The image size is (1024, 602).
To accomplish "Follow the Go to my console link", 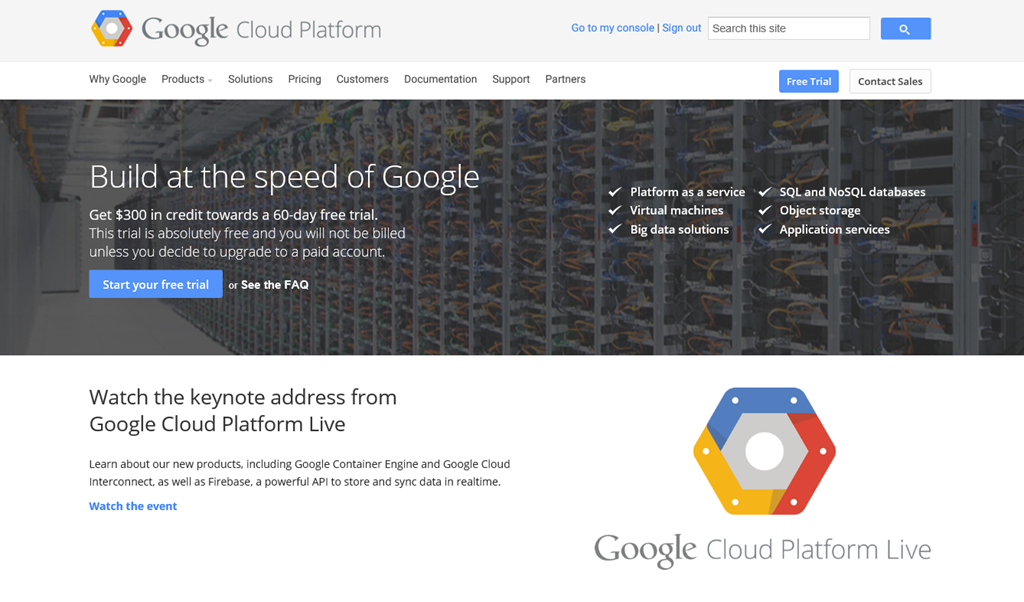I will [613, 28].
